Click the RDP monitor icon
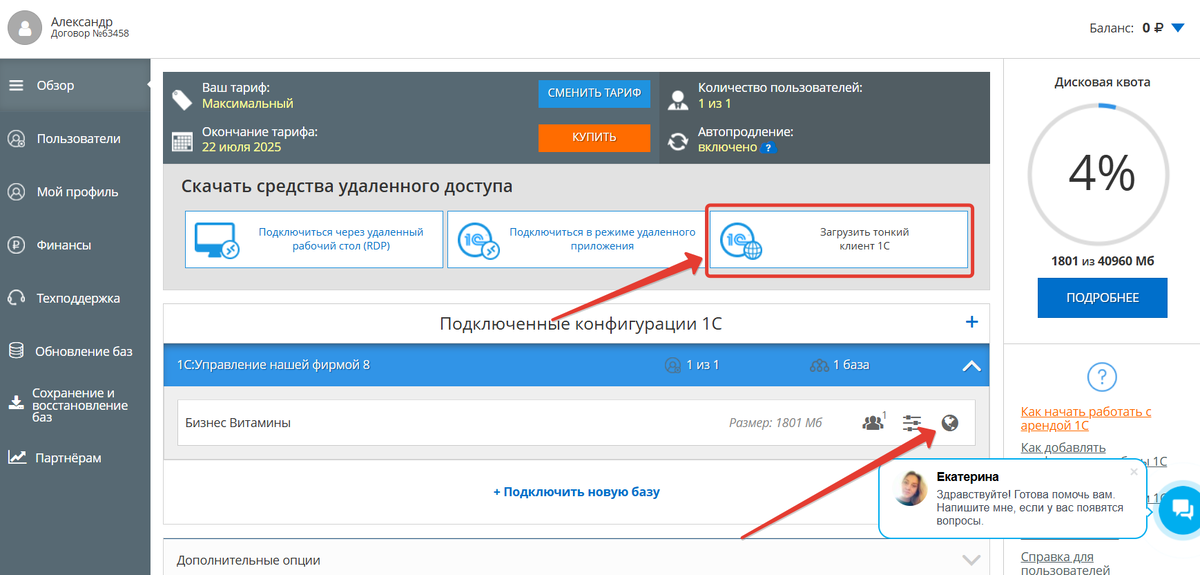This screenshot has width=1200, height=575. (218, 239)
